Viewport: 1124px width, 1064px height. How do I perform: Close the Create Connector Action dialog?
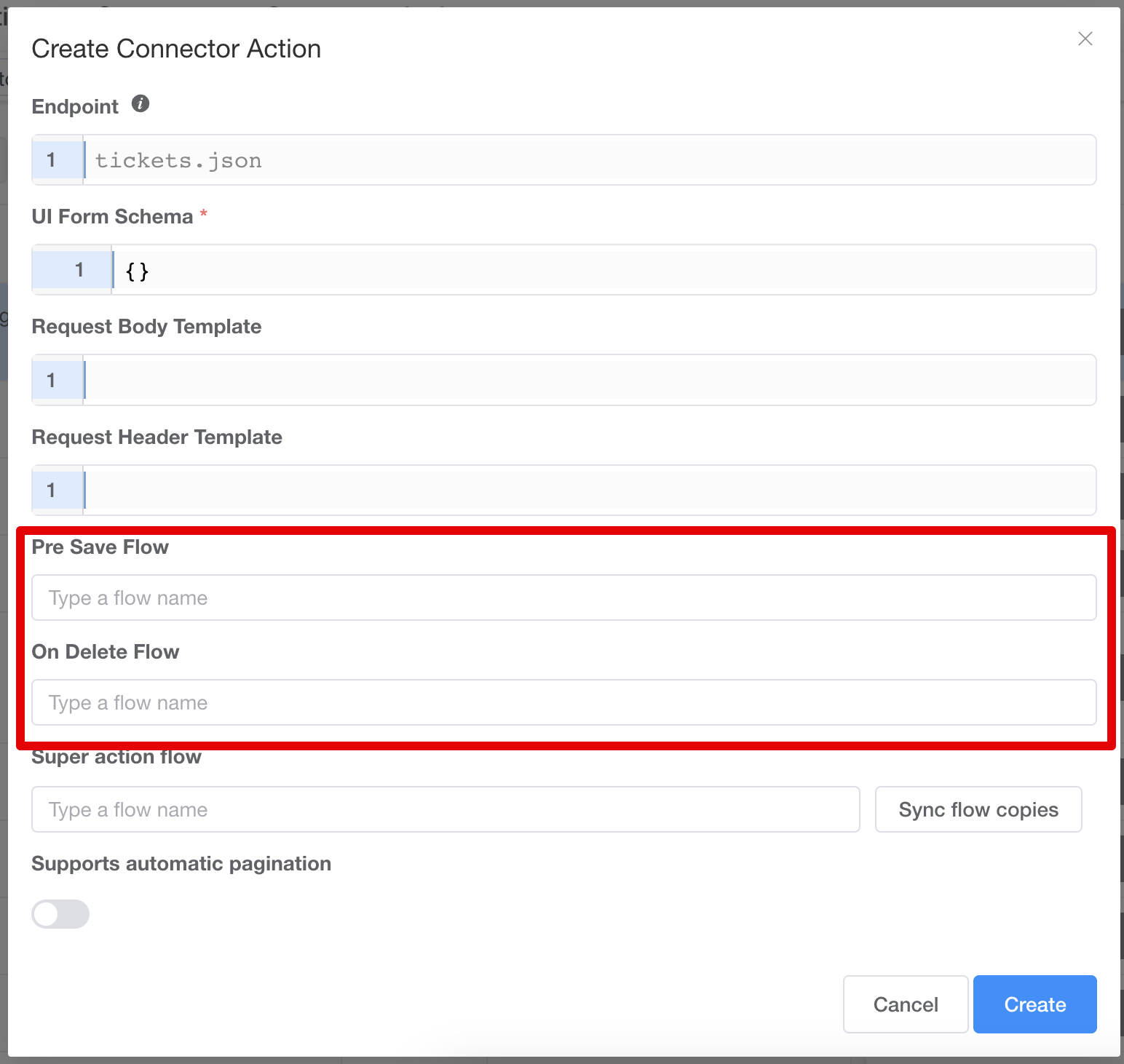tap(1085, 39)
